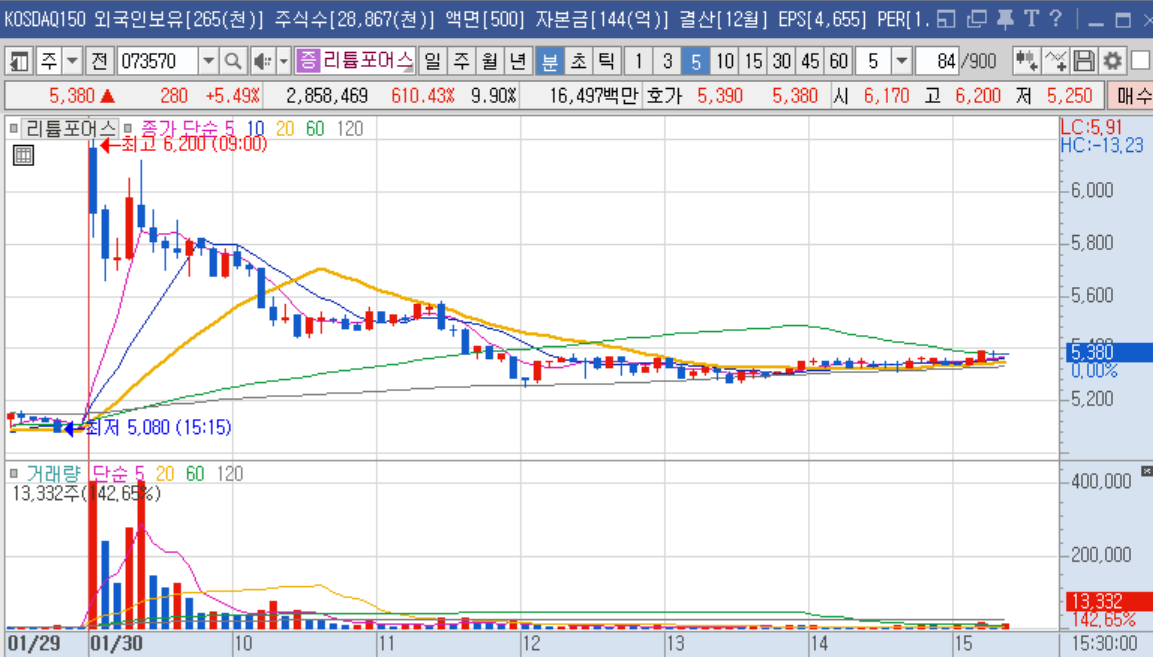Click the add candle chart icon
The width and height of the screenshot is (1153, 657).
pos(1026,61)
